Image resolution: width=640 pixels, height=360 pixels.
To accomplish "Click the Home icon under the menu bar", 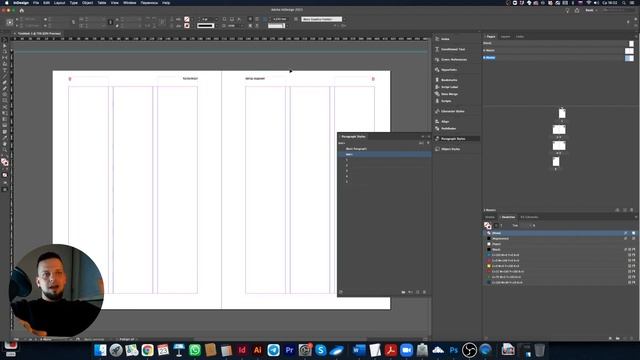I will click(22, 10).
